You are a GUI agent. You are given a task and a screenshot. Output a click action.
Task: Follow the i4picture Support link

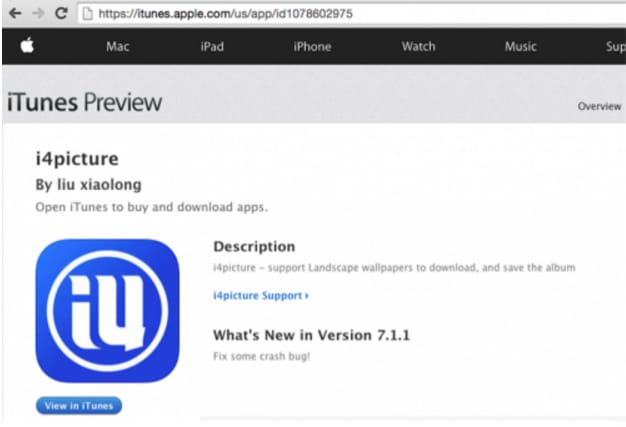[x=261, y=296]
